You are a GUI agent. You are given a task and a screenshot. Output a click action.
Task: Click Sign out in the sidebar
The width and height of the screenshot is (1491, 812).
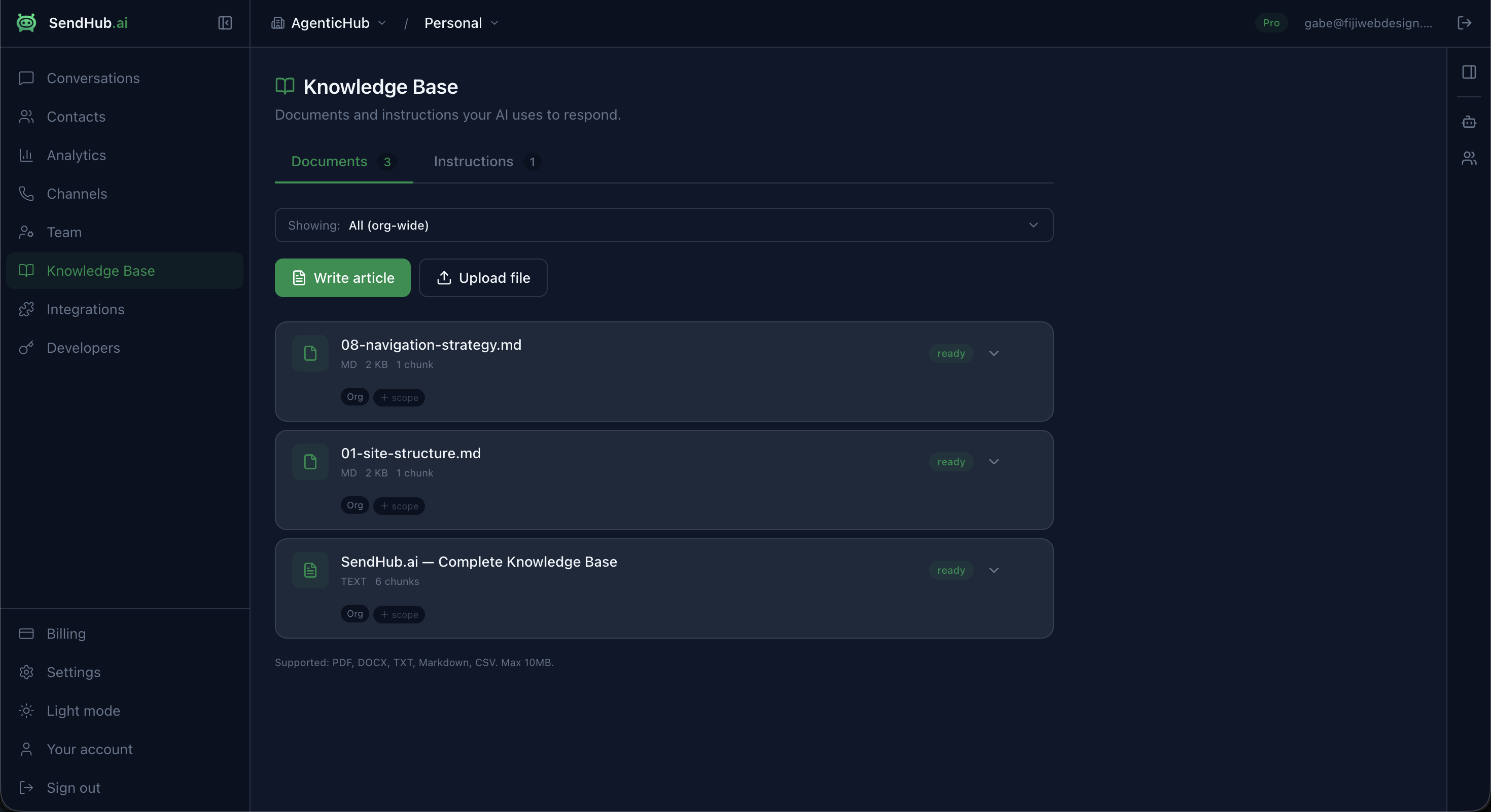coord(125,788)
